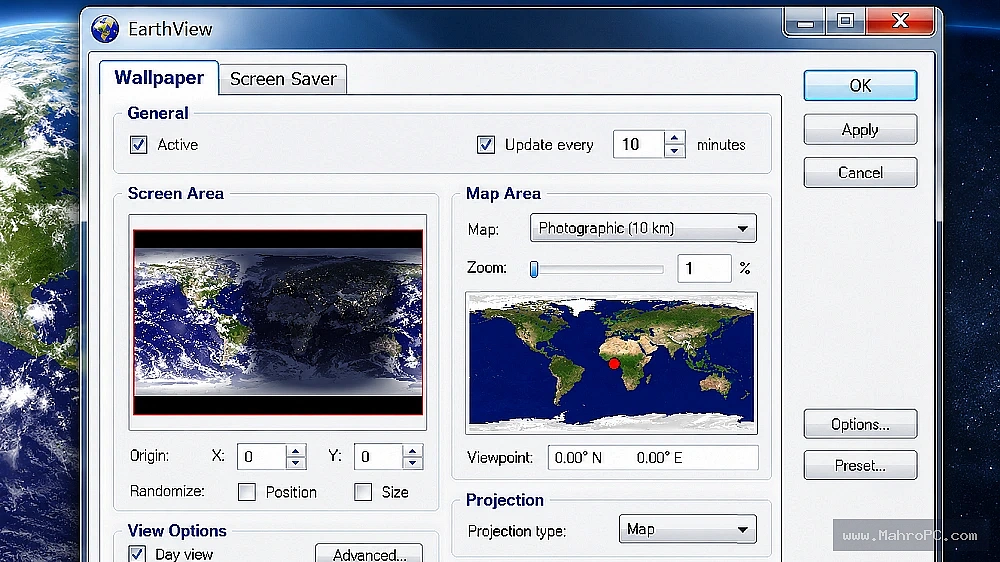Click the world map thumbnail in Map Area
This screenshot has width=1000, height=562.
612,363
